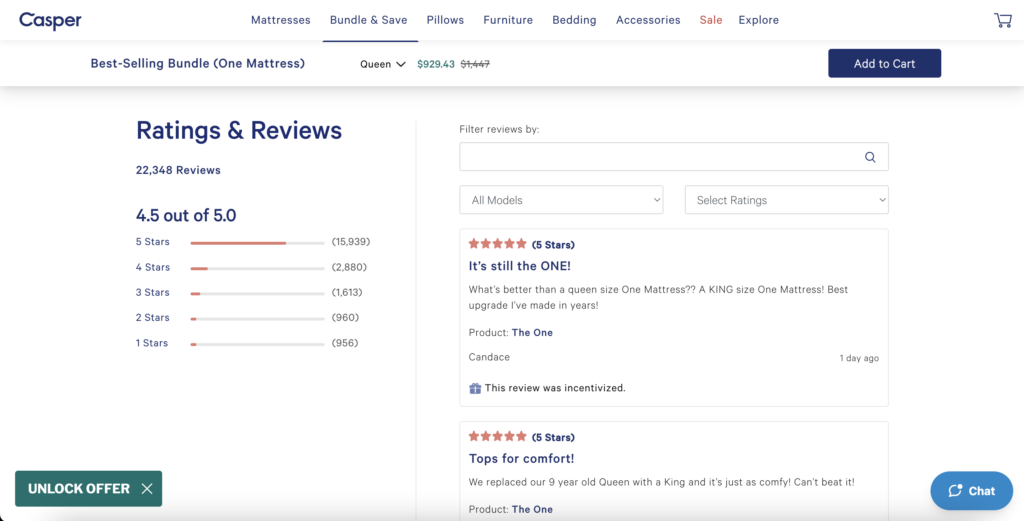Click the 2 Stars rating bar

(x=257, y=319)
